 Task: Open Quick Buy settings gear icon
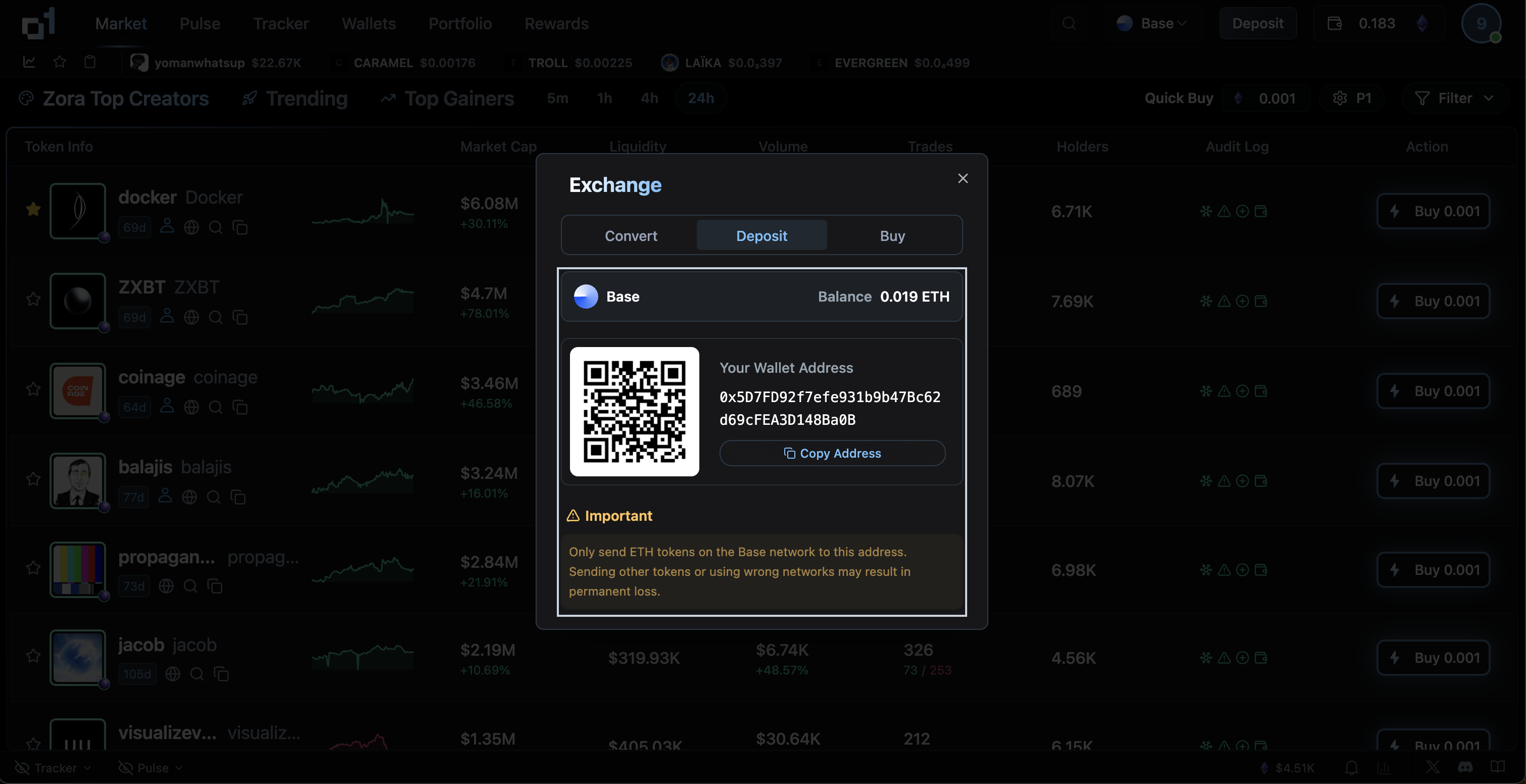[1341, 97]
